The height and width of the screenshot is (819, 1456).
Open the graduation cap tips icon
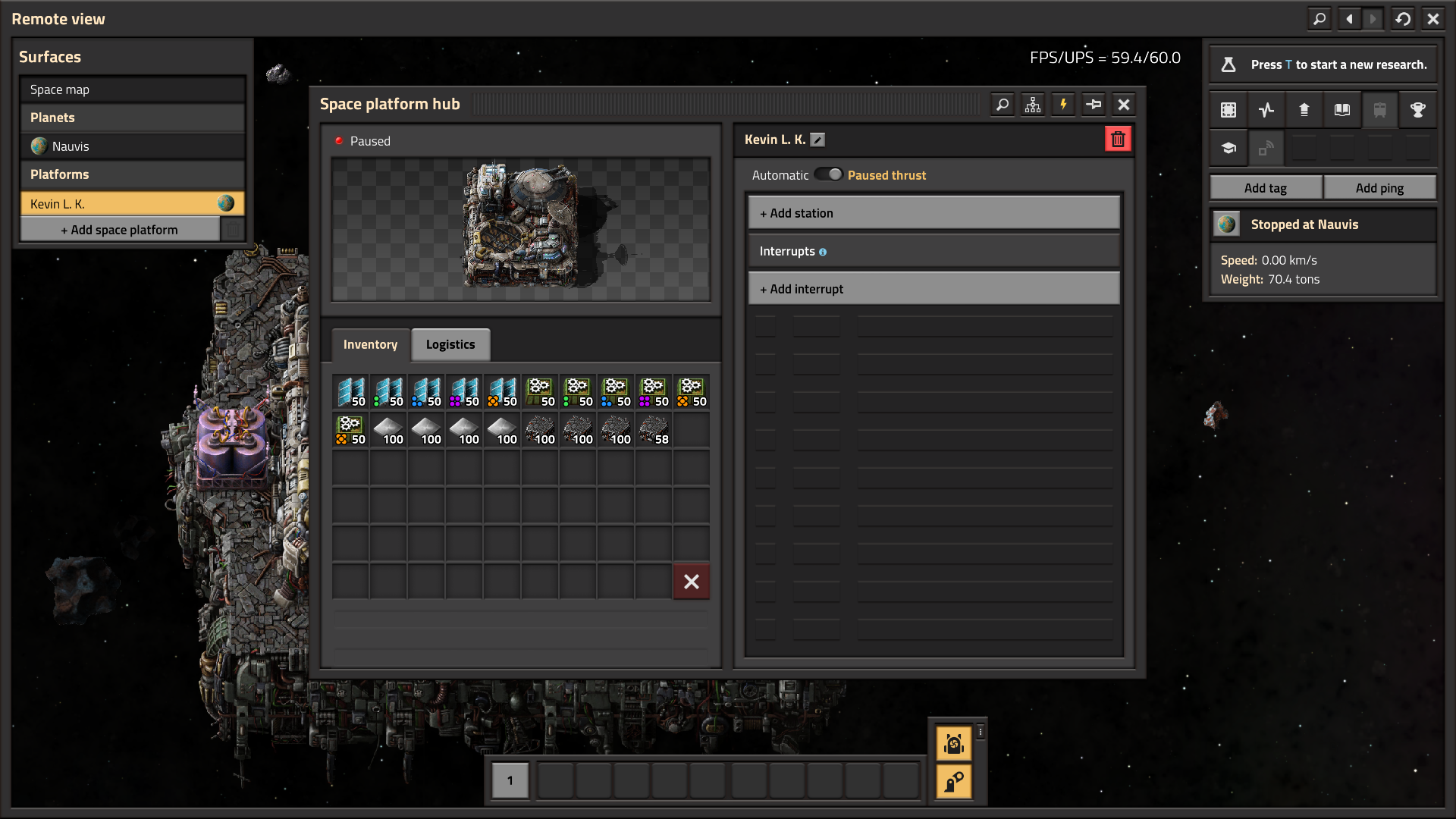(x=1228, y=148)
